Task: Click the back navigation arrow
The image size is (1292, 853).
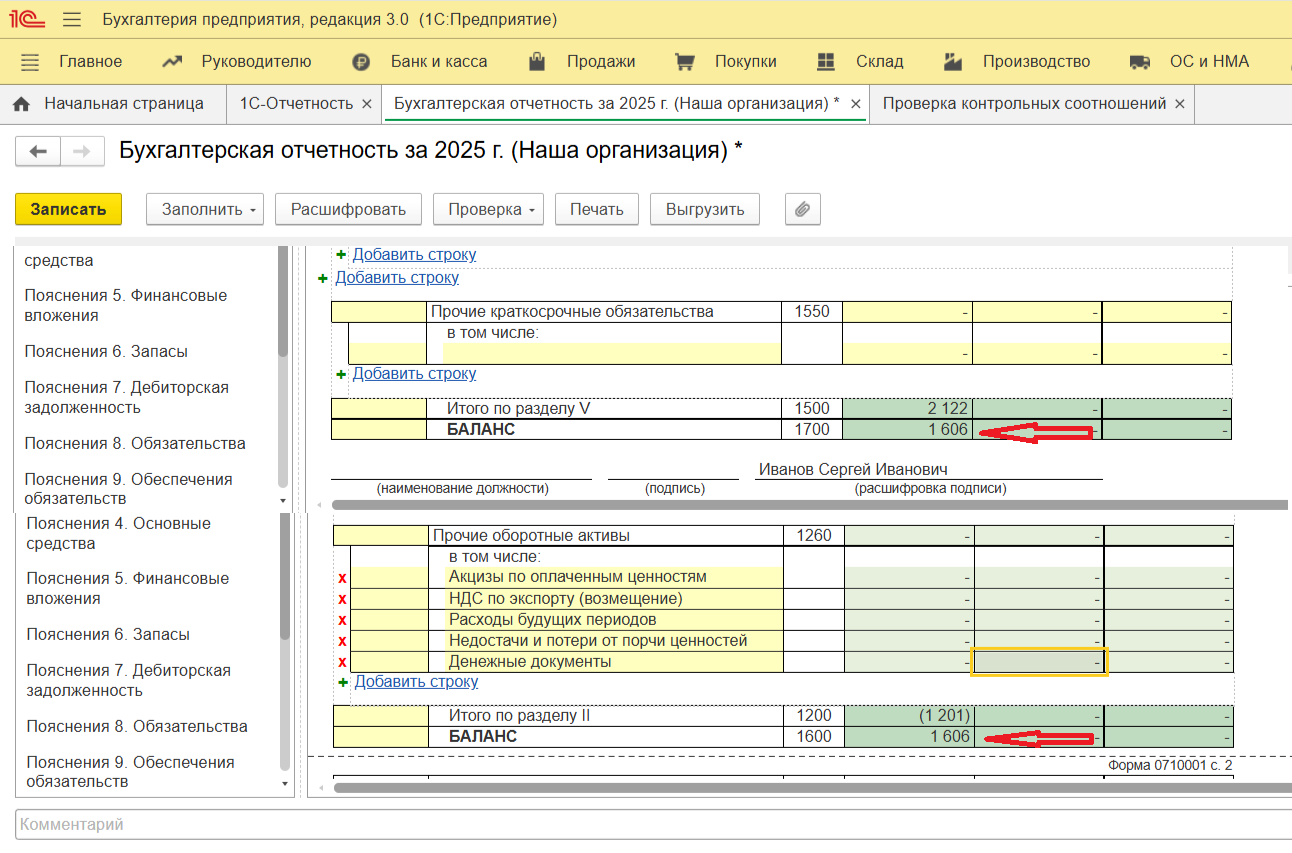Action: [x=38, y=151]
